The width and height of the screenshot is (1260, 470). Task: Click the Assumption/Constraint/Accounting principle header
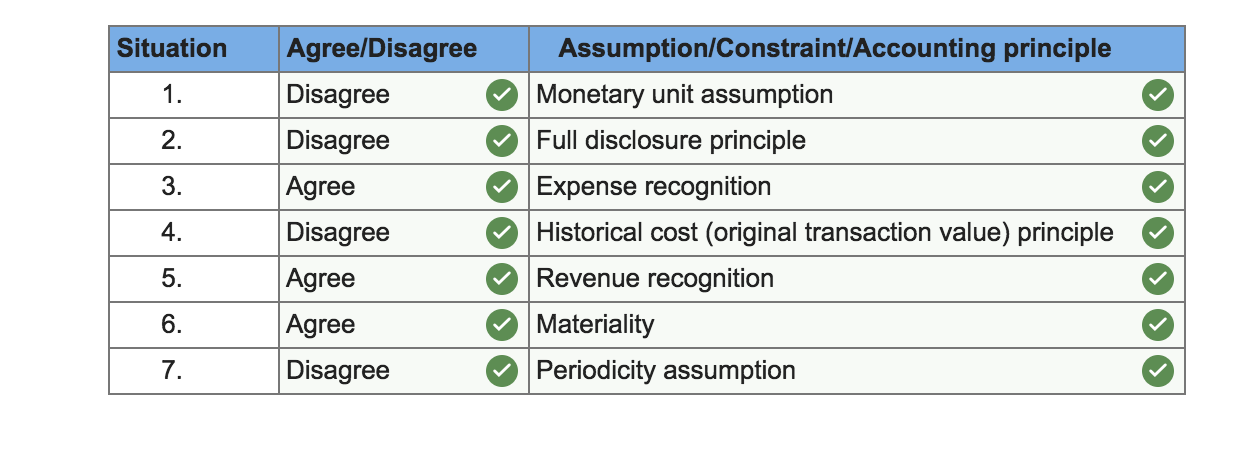[x=834, y=49]
